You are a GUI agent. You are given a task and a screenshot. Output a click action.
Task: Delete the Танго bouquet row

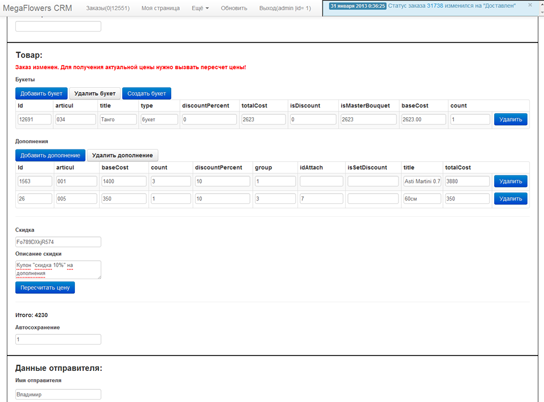pyautogui.click(x=510, y=119)
